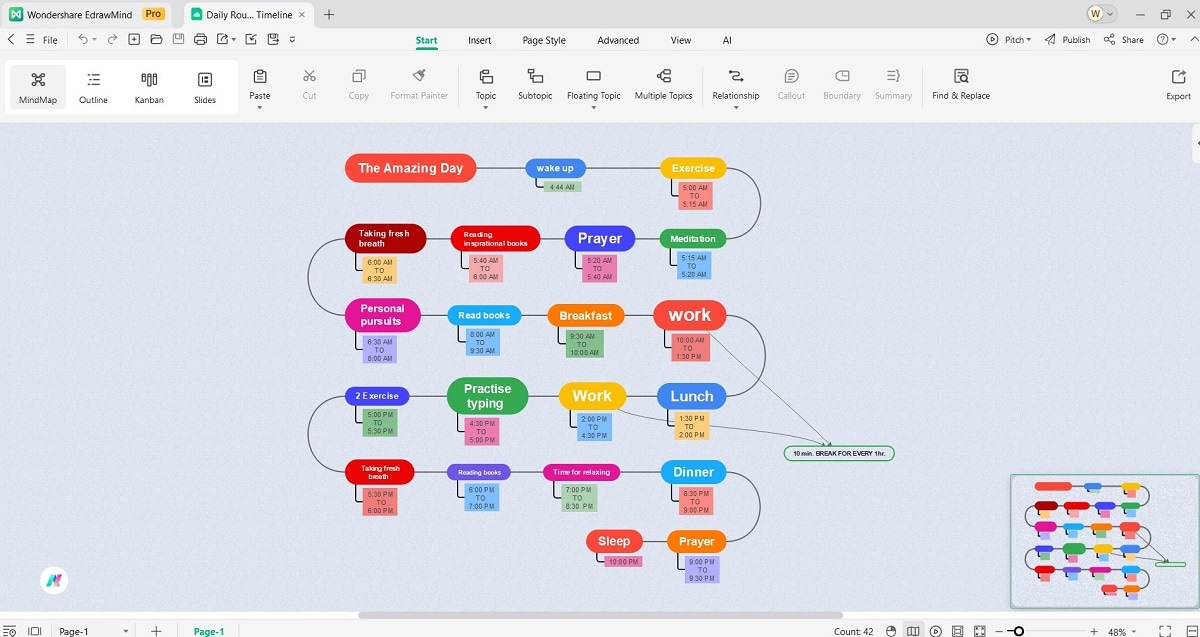Open Find & Replace

pos(961,86)
